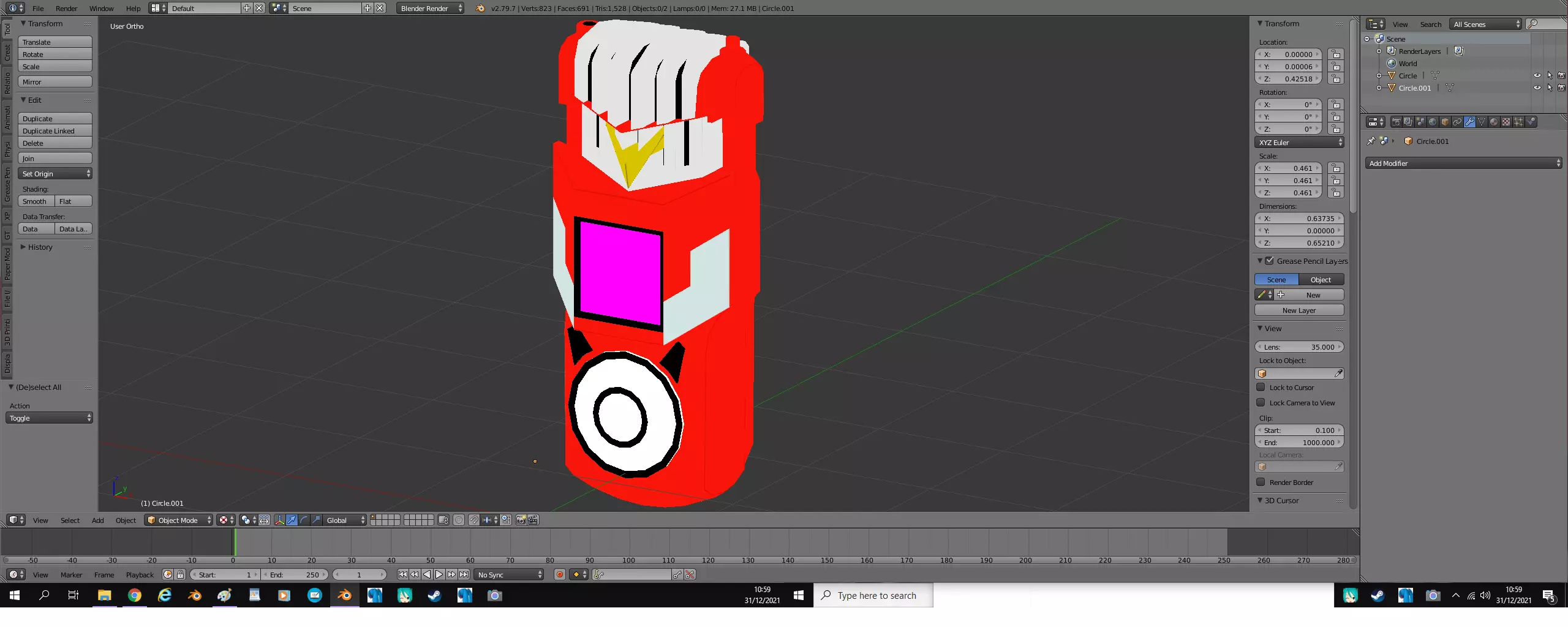Open Steam from the left Windows taskbar
This screenshot has height=627, width=1568.
point(434,595)
